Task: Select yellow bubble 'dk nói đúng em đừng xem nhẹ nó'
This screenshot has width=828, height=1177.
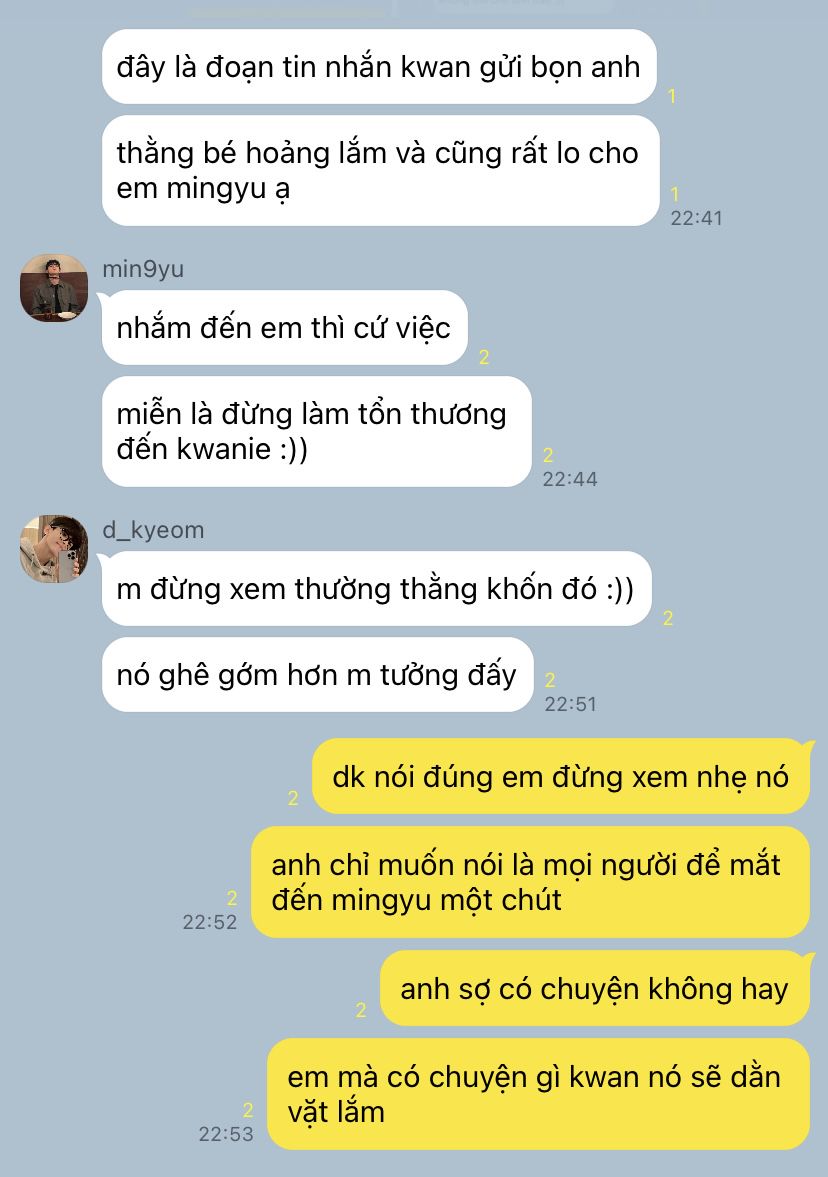Action: (x=561, y=776)
